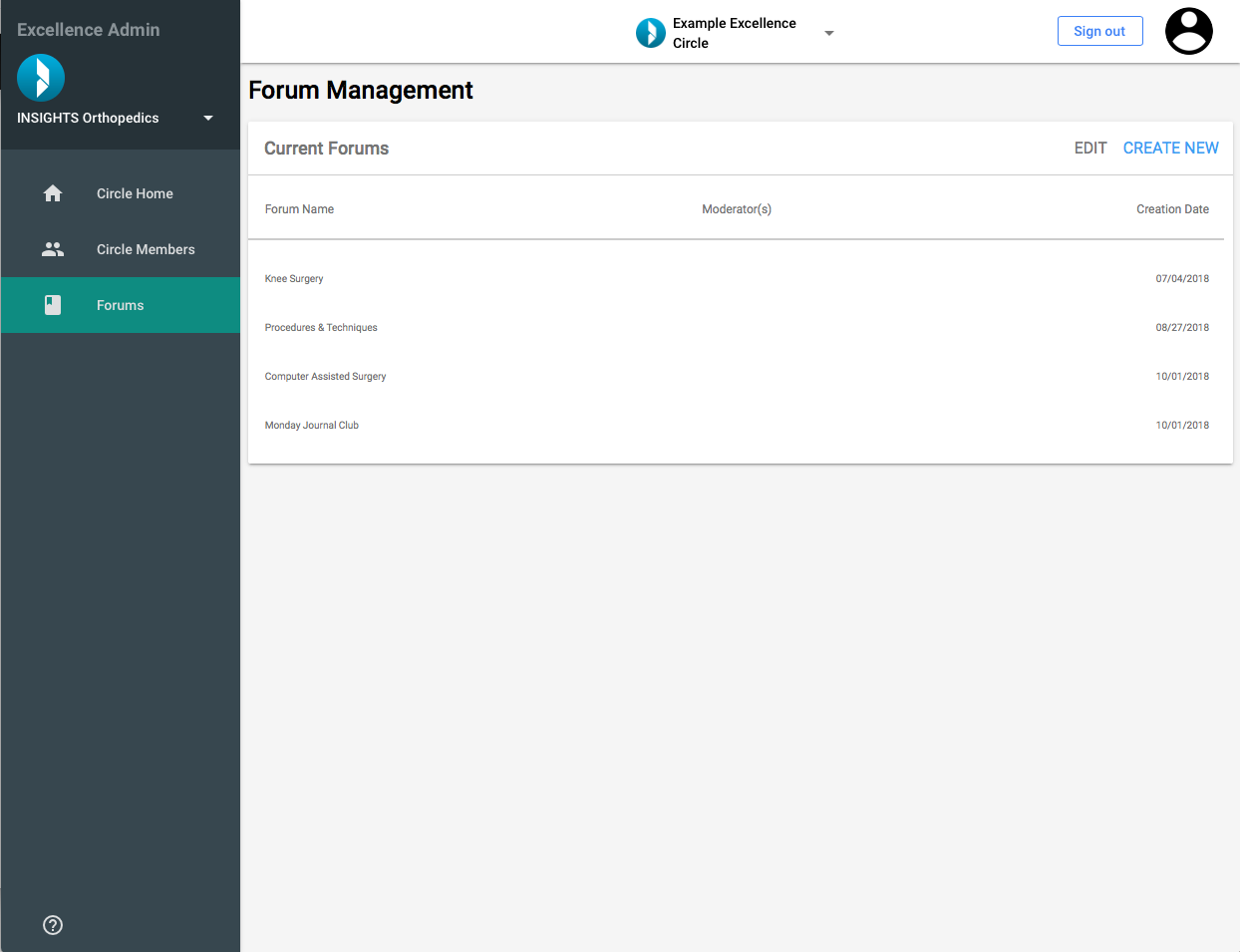This screenshot has width=1240, height=952.
Task: Click the 07/04/2018 creation date
Action: pyautogui.click(x=1182, y=279)
